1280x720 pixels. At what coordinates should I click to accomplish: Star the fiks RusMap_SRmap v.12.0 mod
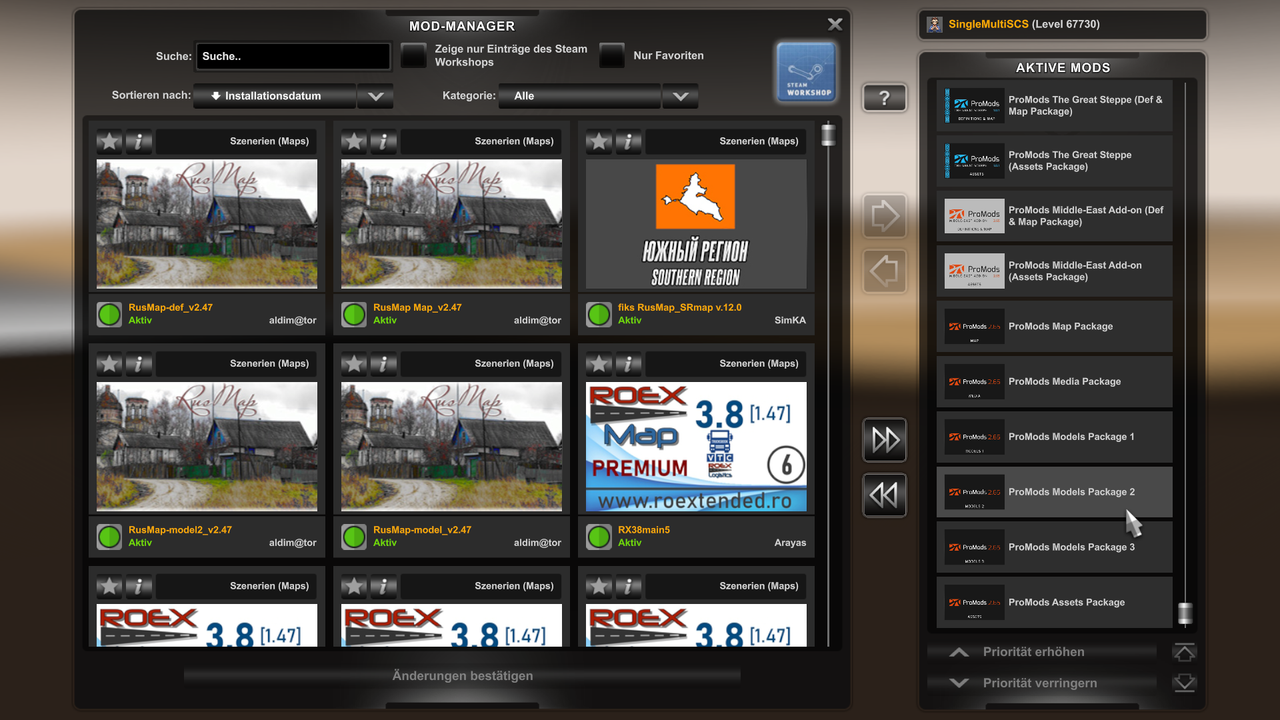pos(599,141)
